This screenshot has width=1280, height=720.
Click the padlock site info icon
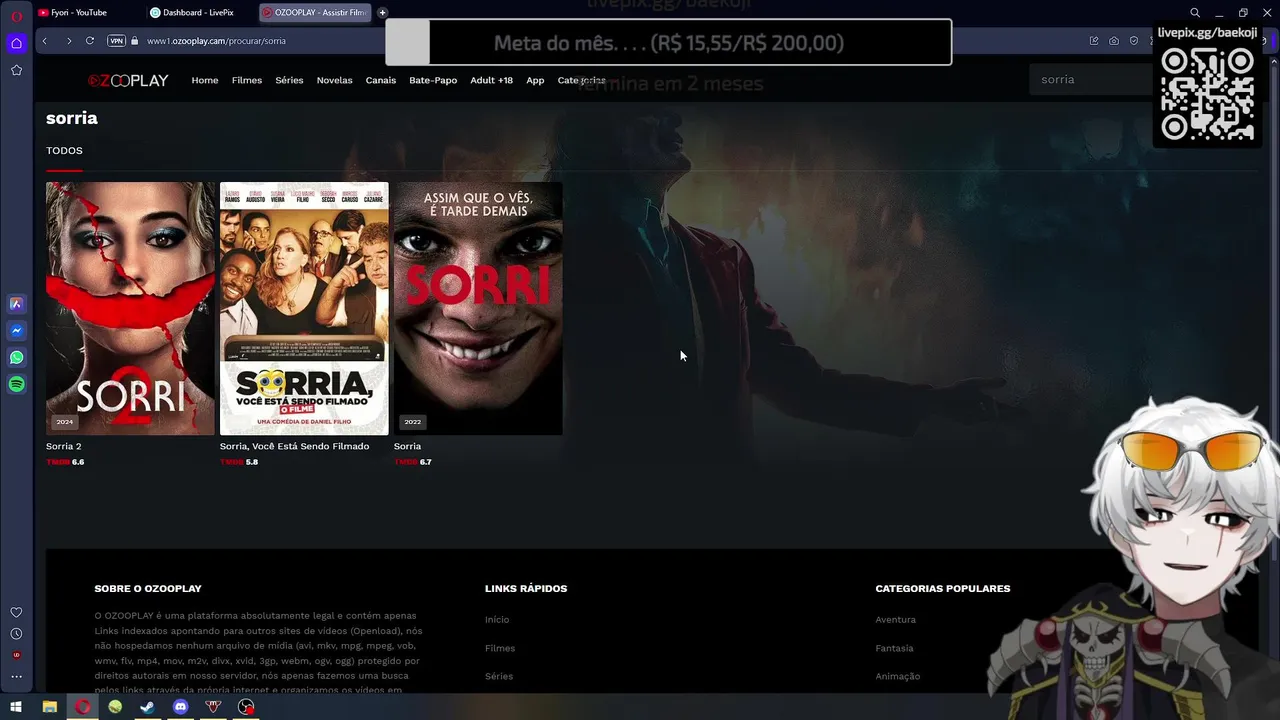(136, 41)
